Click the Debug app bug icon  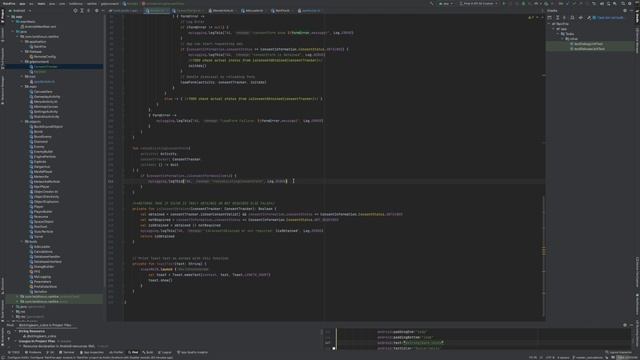[523, 4]
